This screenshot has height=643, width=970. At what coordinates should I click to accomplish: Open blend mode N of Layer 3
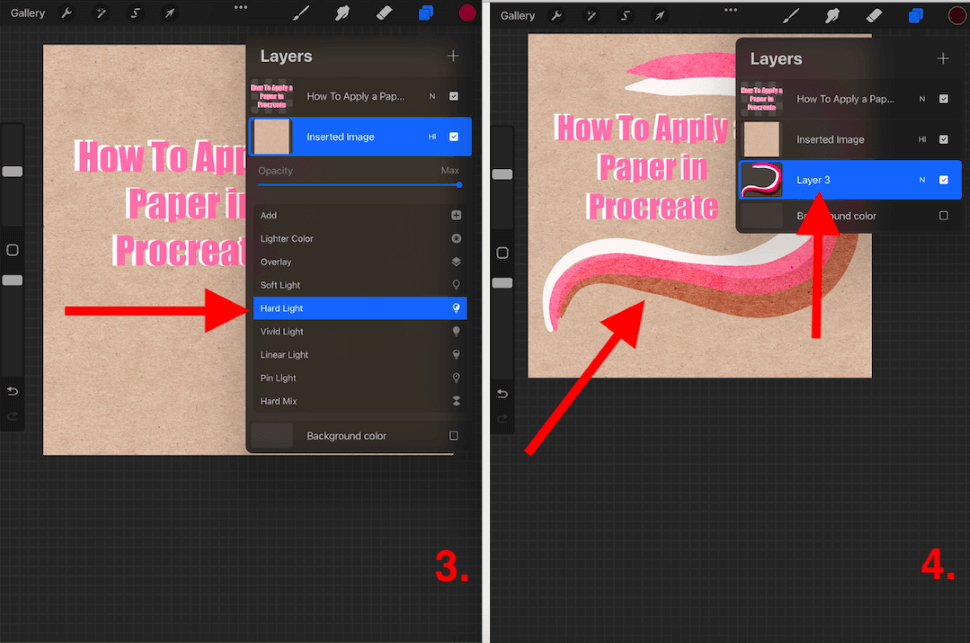point(922,179)
